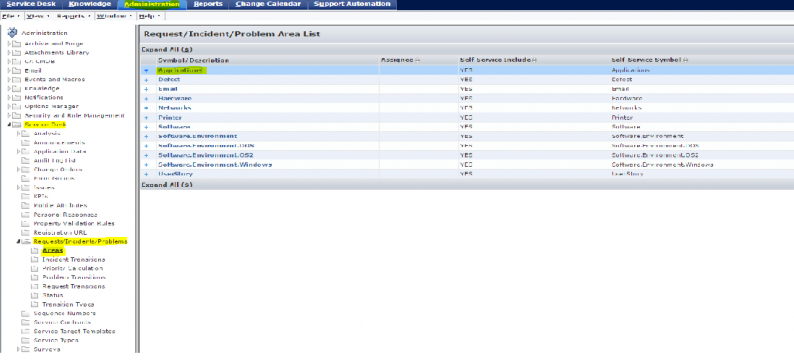Click the Notifications folder icon
The height and width of the screenshot is (360, 794).
coord(17,98)
